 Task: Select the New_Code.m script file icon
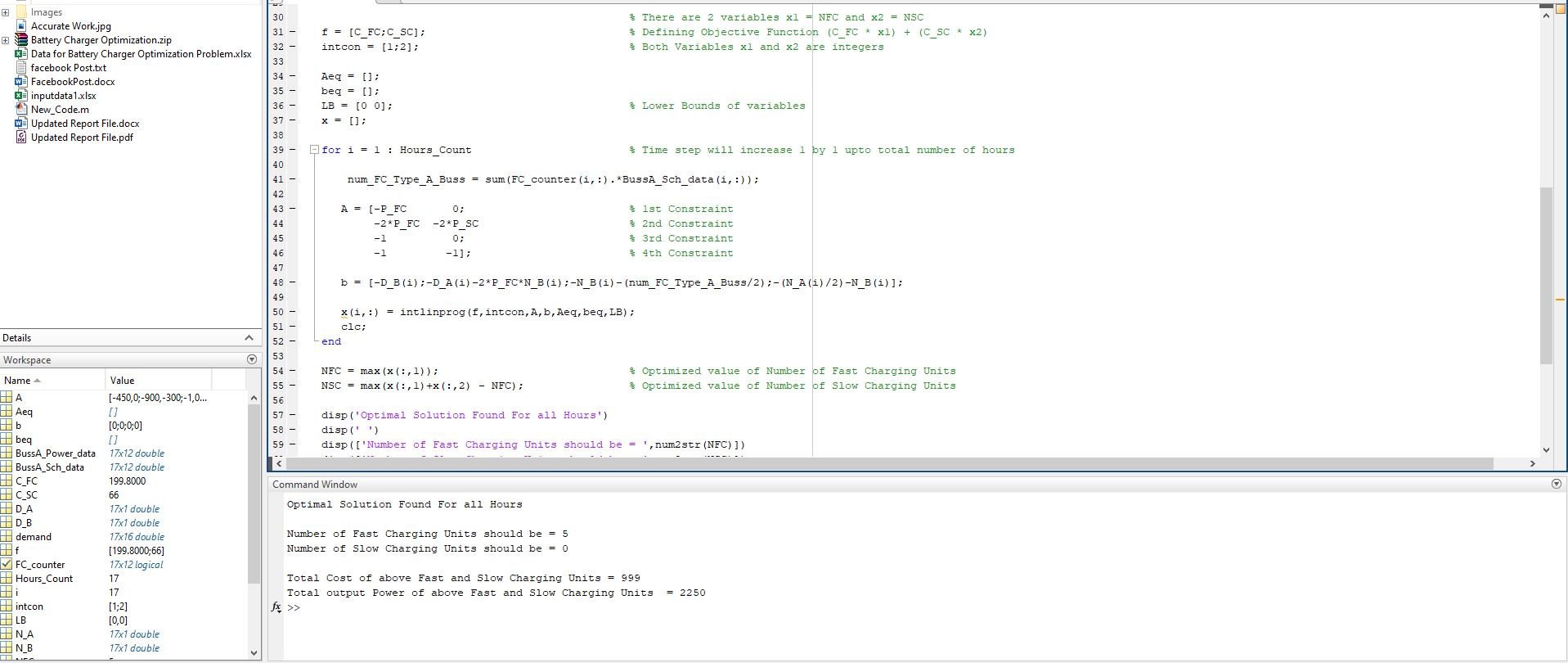[21, 110]
